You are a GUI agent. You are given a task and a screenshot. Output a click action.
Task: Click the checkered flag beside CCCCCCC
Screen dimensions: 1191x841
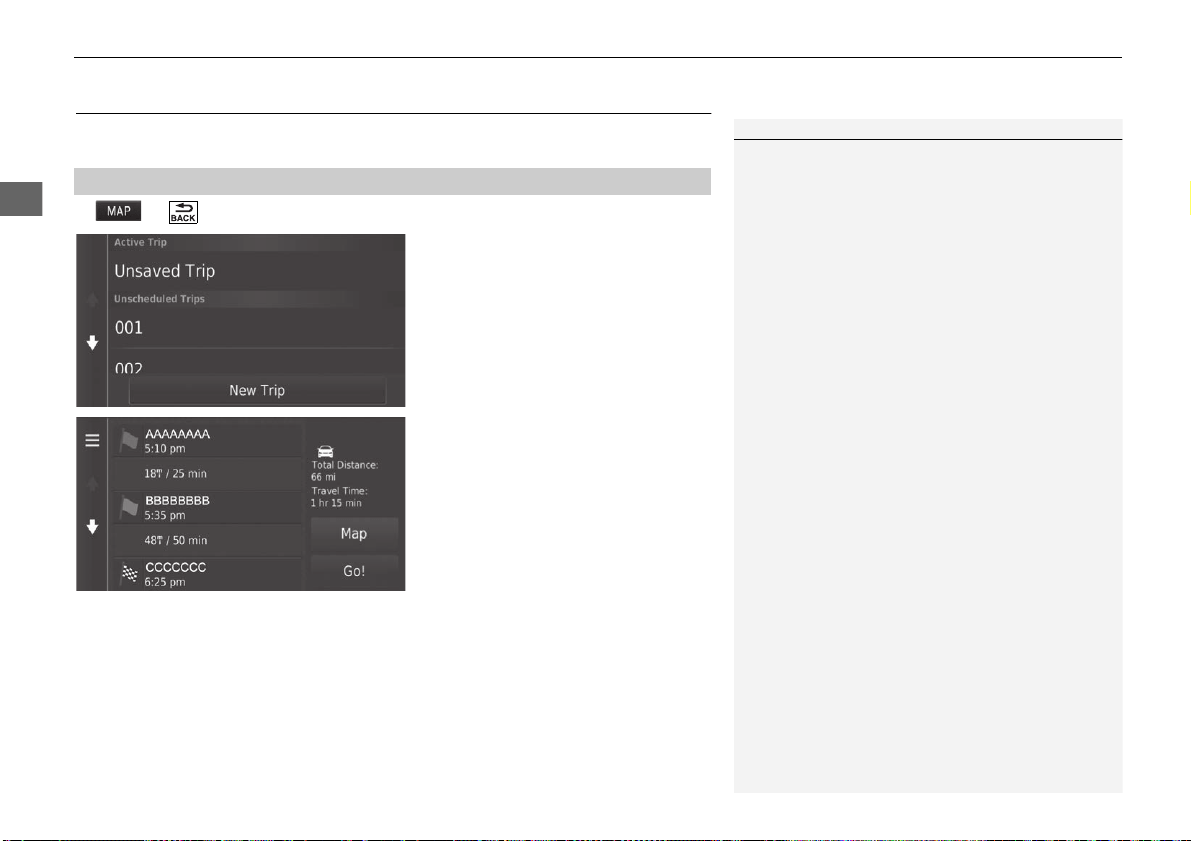(129, 574)
